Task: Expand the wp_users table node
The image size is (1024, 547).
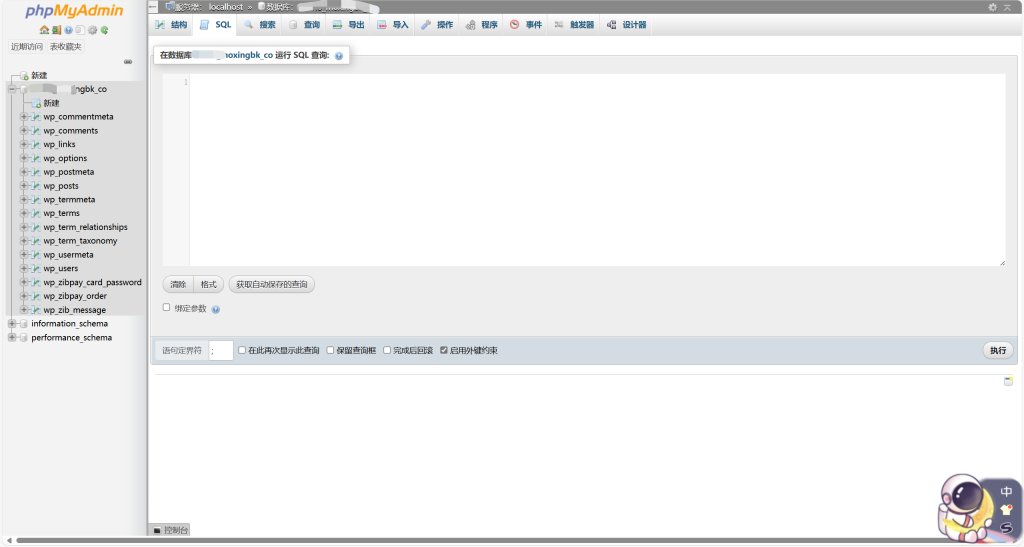Action: [x=24, y=269]
